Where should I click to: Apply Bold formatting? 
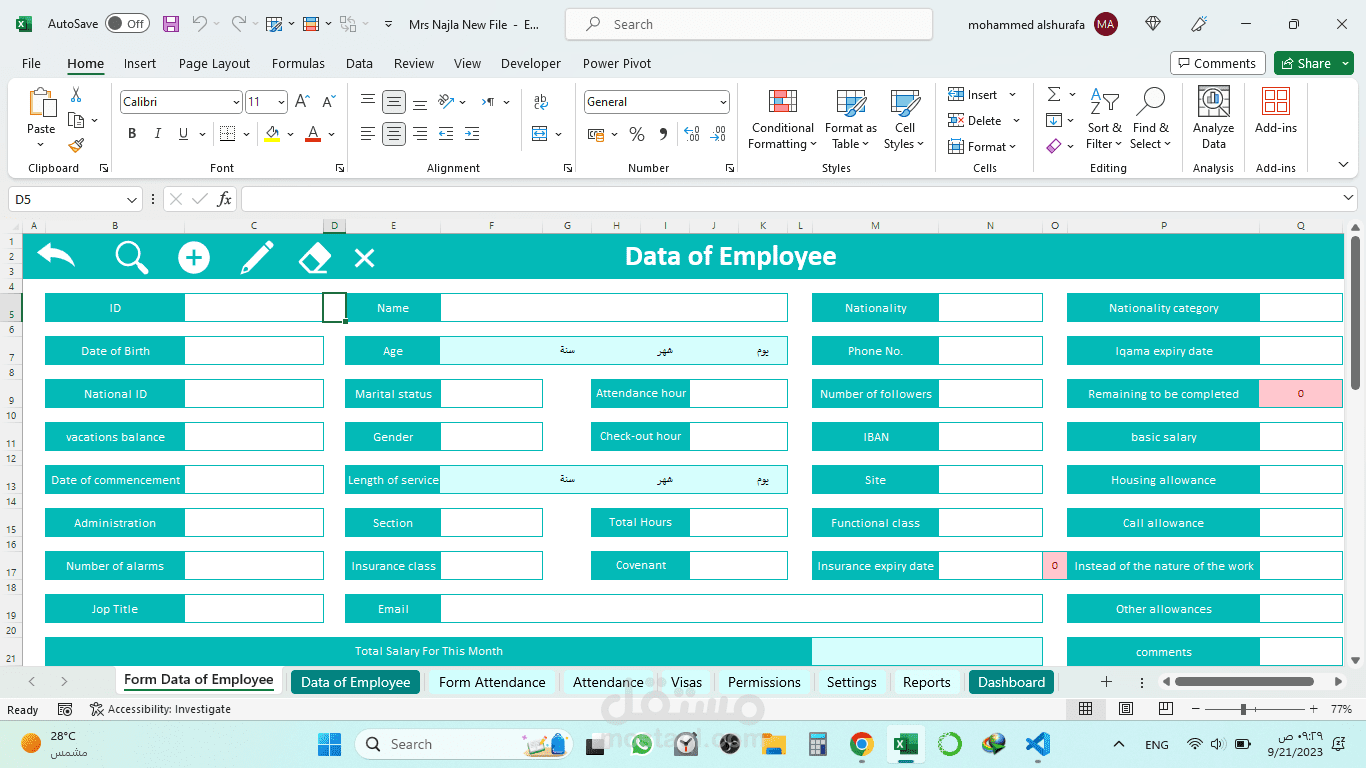pos(132,134)
